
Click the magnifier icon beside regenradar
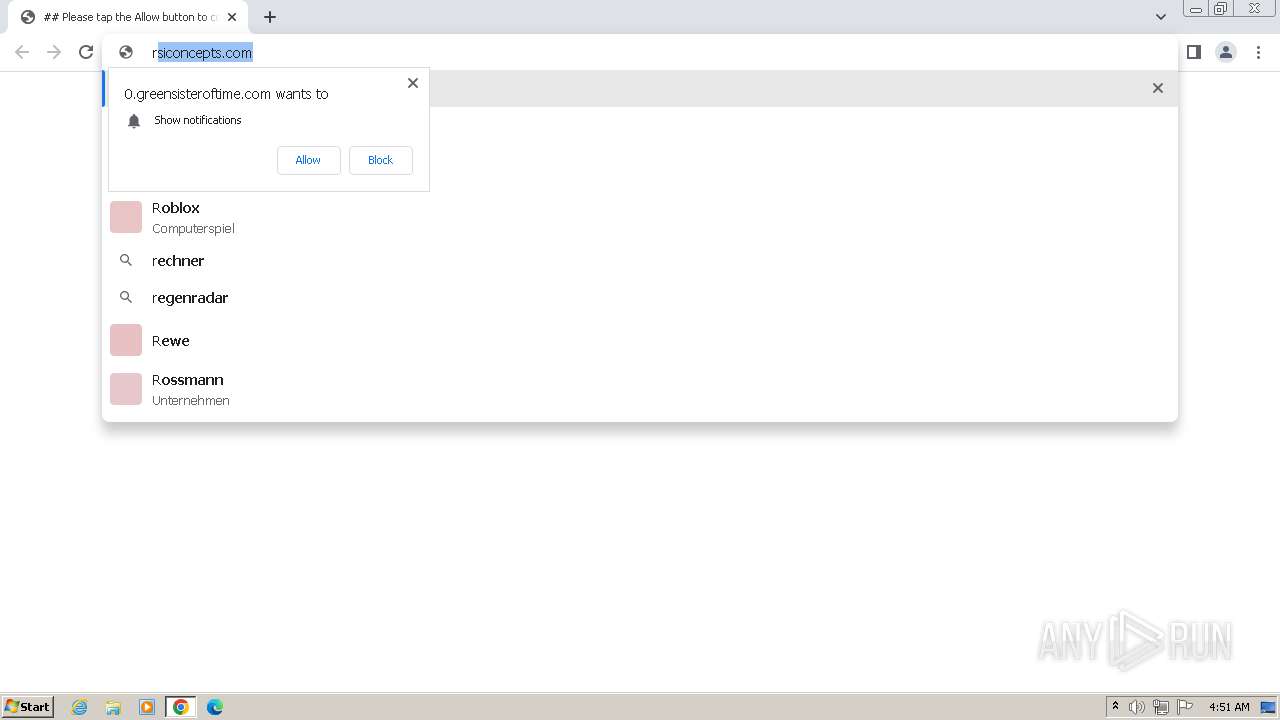tap(126, 297)
